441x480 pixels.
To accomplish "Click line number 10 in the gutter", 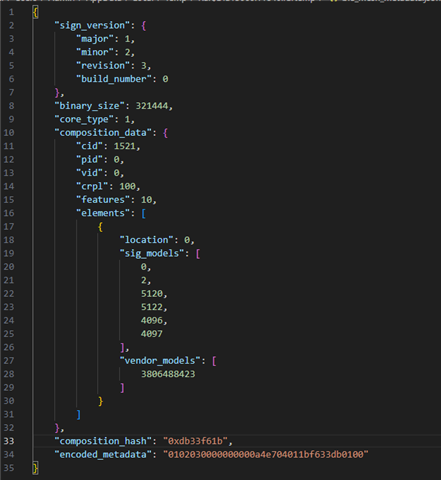I will (9, 133).
